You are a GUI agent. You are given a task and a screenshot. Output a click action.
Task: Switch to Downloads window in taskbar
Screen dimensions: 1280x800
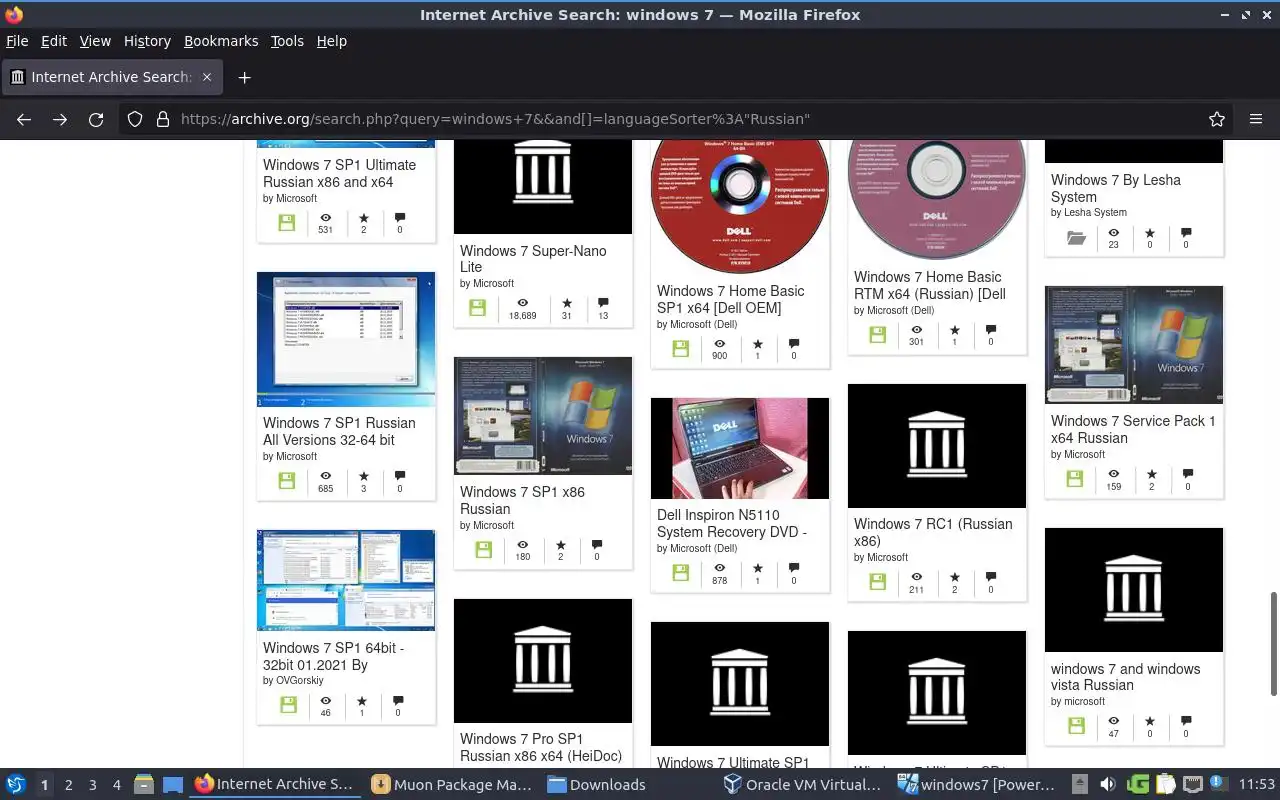(597, 785)
